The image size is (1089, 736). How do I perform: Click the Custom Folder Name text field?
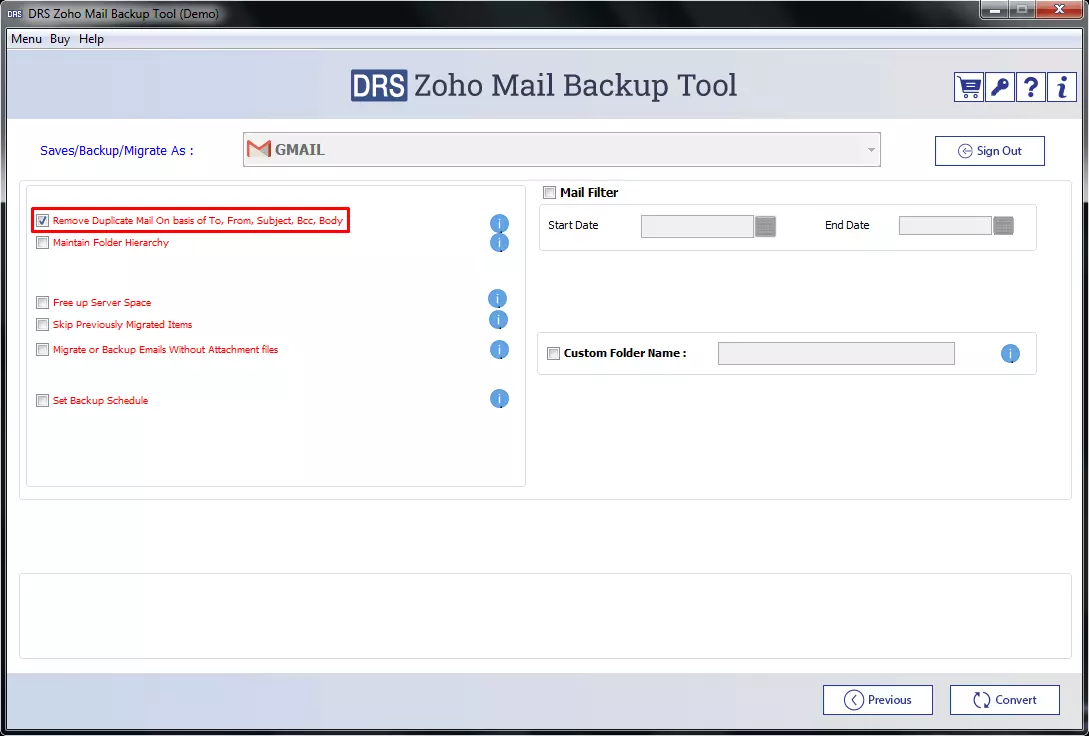[836, 353]
